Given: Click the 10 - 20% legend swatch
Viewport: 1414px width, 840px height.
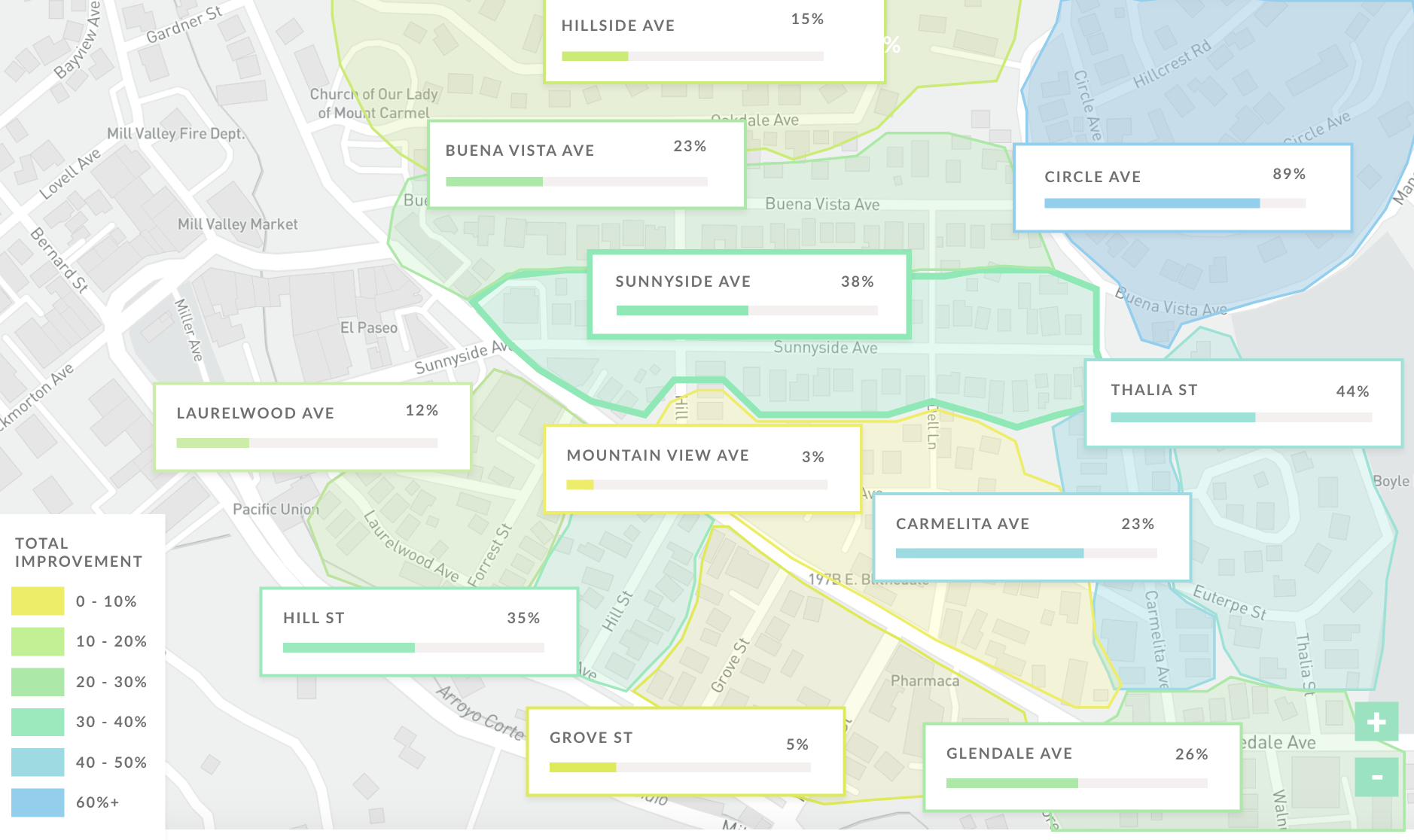Looking at the screenshot, I should click(38, 641).
